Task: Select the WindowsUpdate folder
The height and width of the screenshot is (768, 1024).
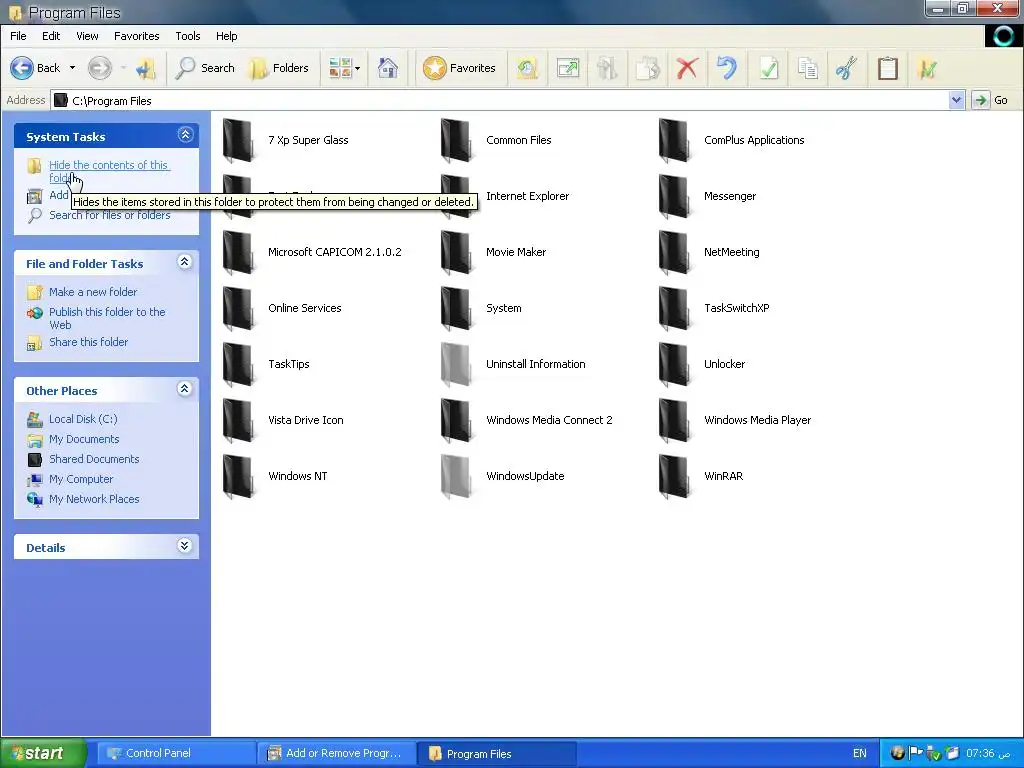Action: point(503,476)
